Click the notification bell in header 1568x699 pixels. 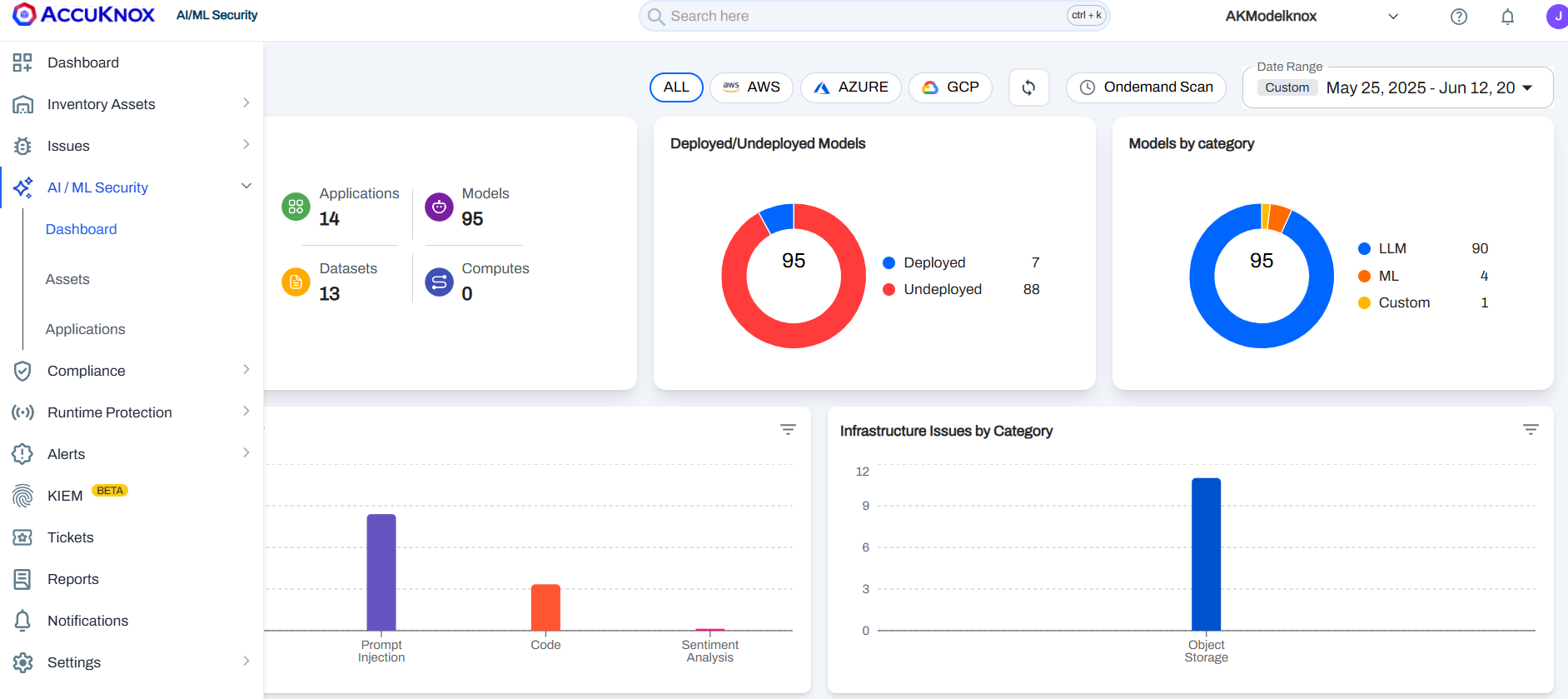[1507, 17]
